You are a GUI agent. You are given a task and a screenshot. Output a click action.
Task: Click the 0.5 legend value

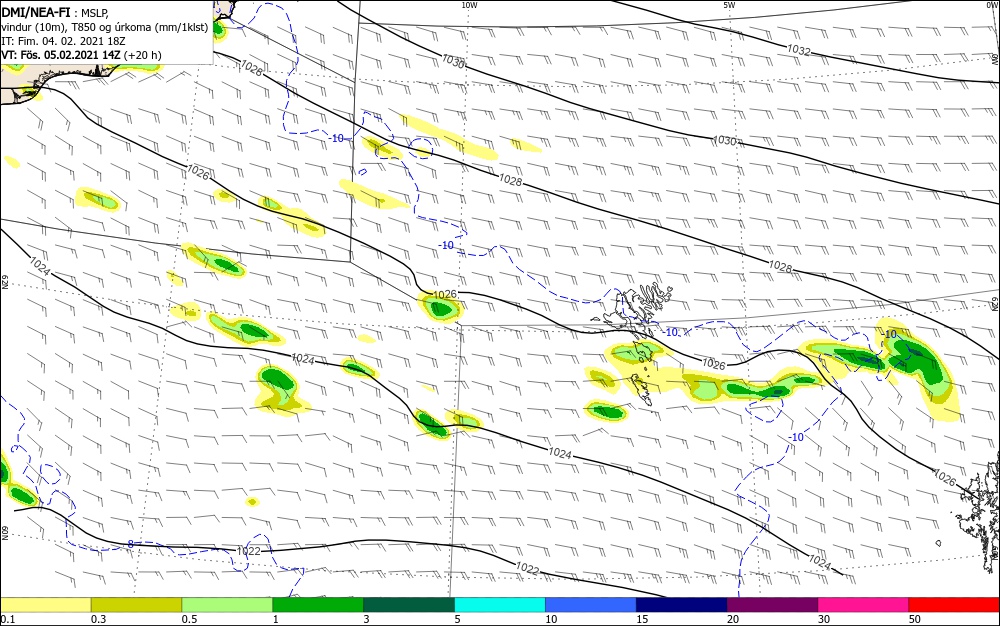189,619
